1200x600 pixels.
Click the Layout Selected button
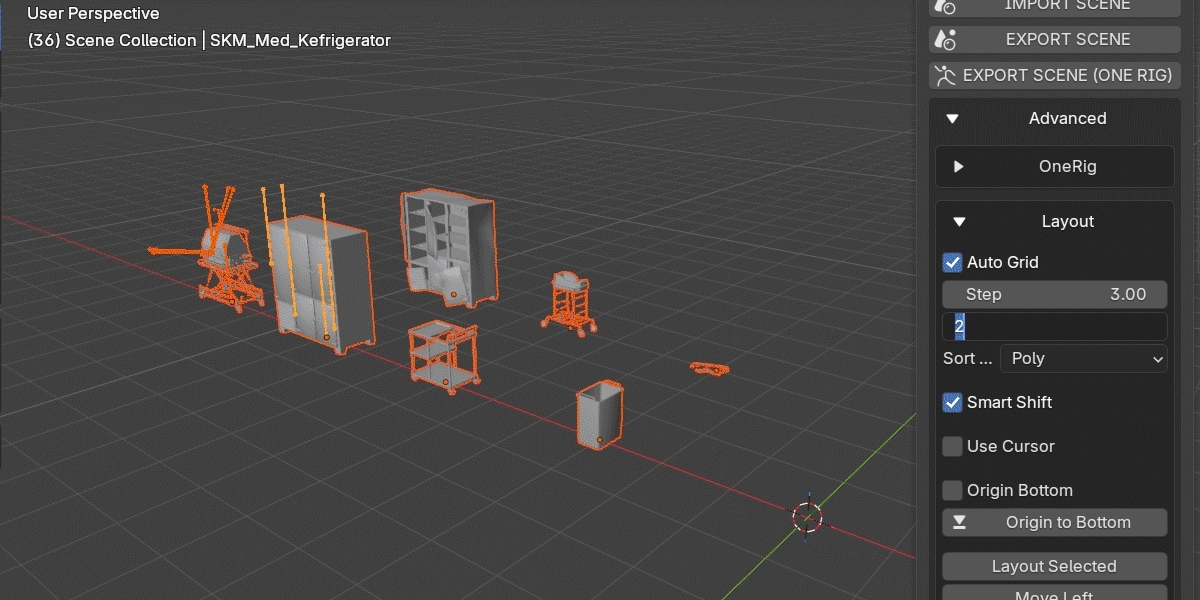[1054, 566]
